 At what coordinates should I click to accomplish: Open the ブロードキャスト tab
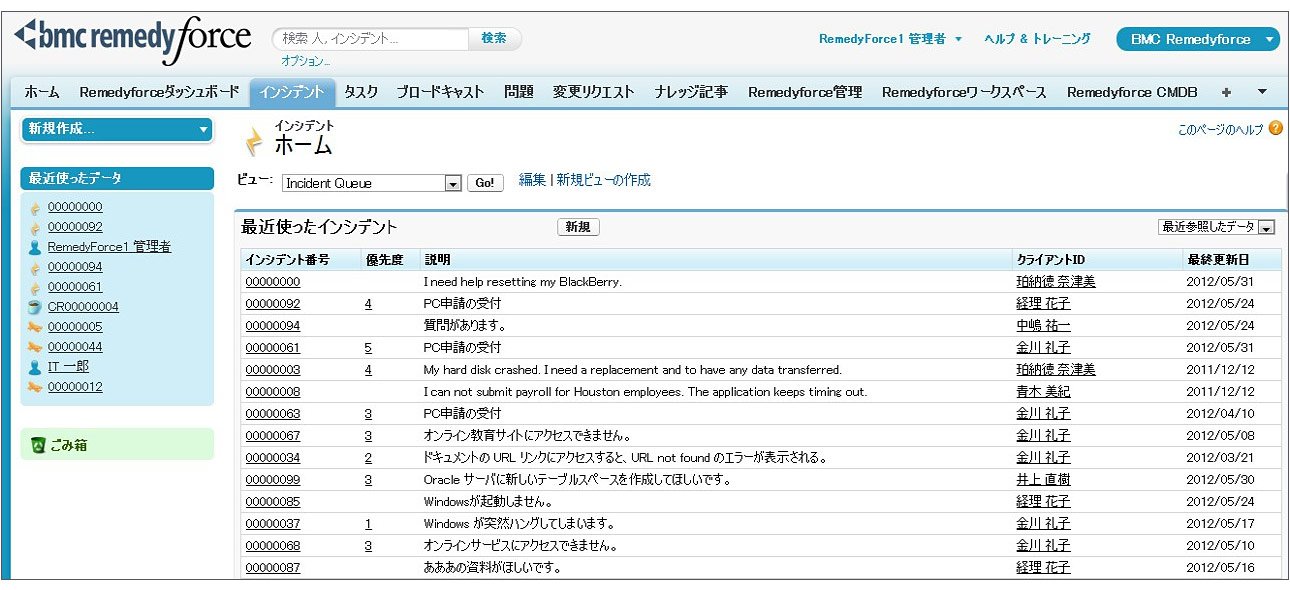click(440, 92)
